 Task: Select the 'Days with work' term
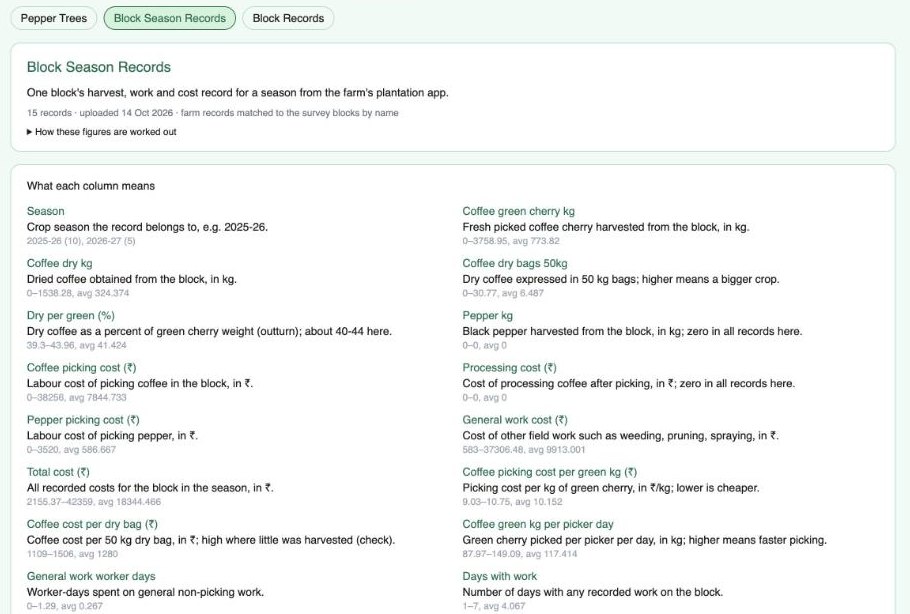pyautogui.click(x=500, y=577)
